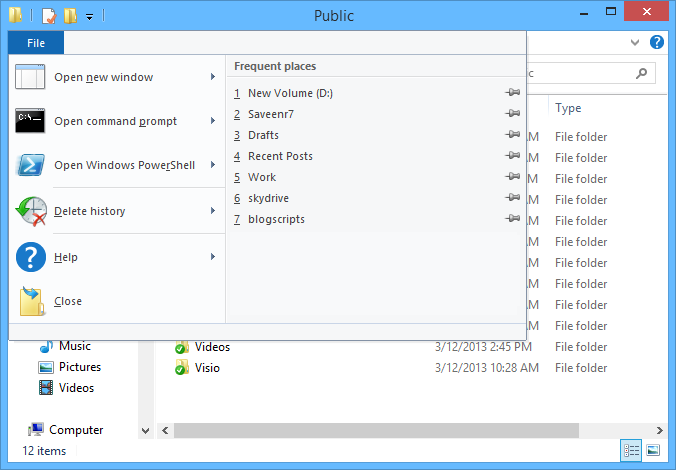
Task: Open the Recent Posts frequent place
Action: pos(280,156)
